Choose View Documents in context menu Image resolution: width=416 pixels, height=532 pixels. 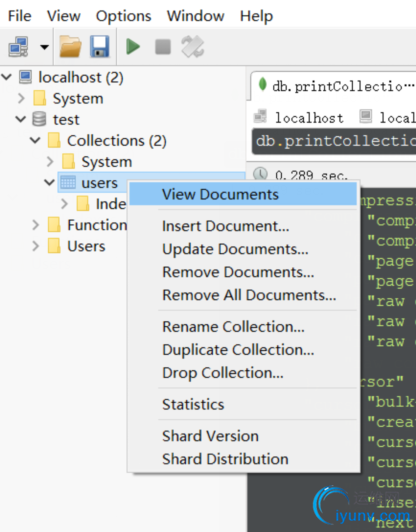(x=243, y=194)
